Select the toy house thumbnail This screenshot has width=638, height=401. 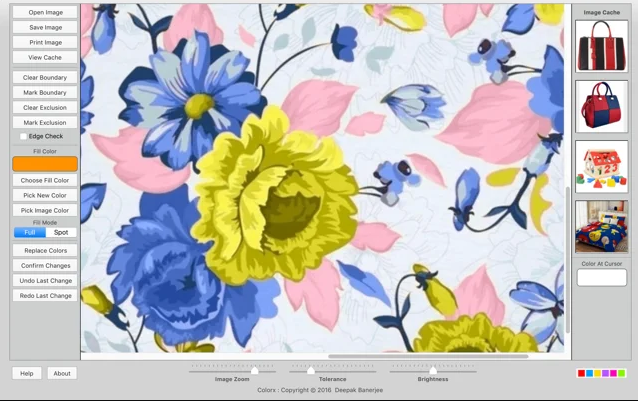click(601, 166)
